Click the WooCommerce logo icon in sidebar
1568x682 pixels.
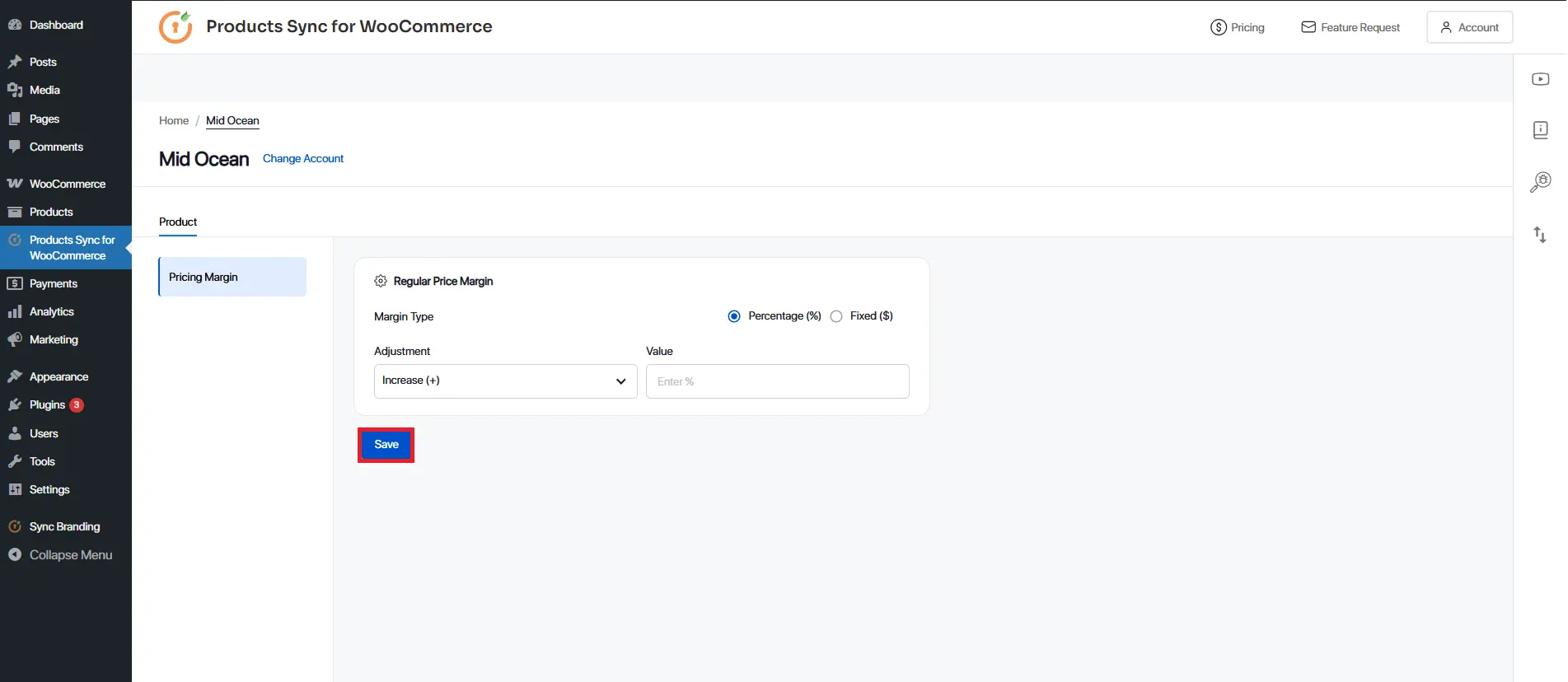pos(15,184)
